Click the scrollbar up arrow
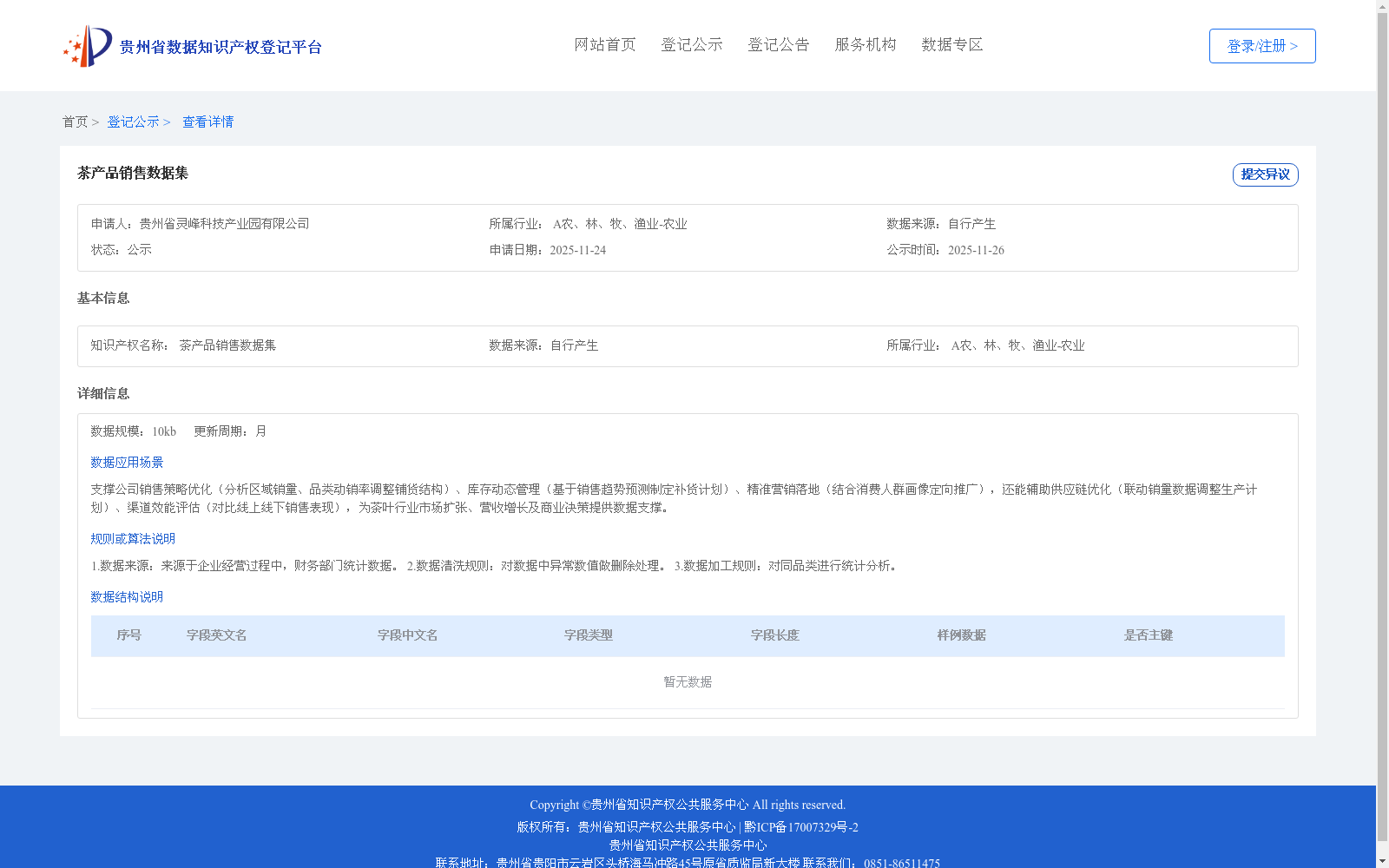The height and width of the screenshot is (868, 1389). tap(1382, 6)
